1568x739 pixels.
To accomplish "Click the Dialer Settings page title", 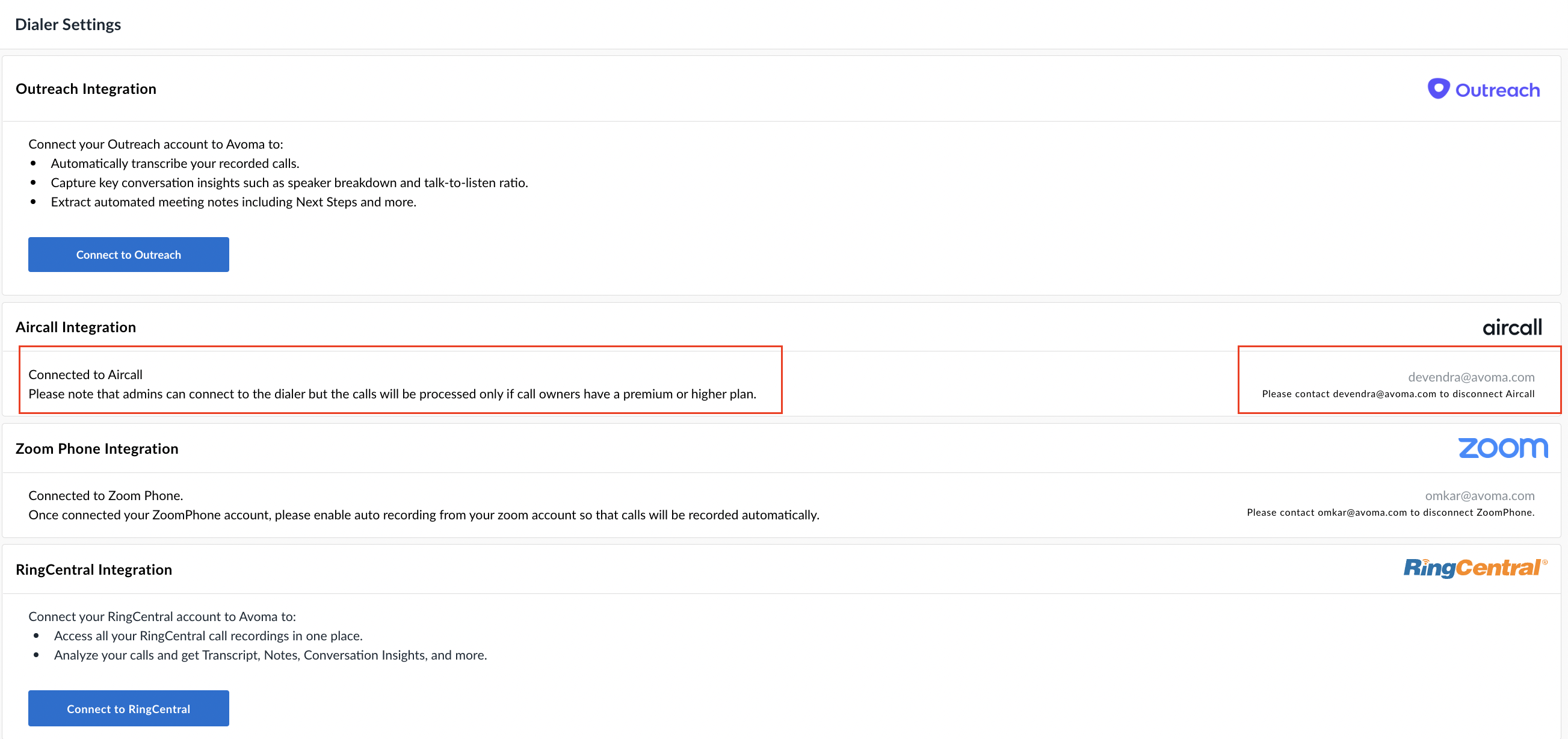I will (67, 24).
